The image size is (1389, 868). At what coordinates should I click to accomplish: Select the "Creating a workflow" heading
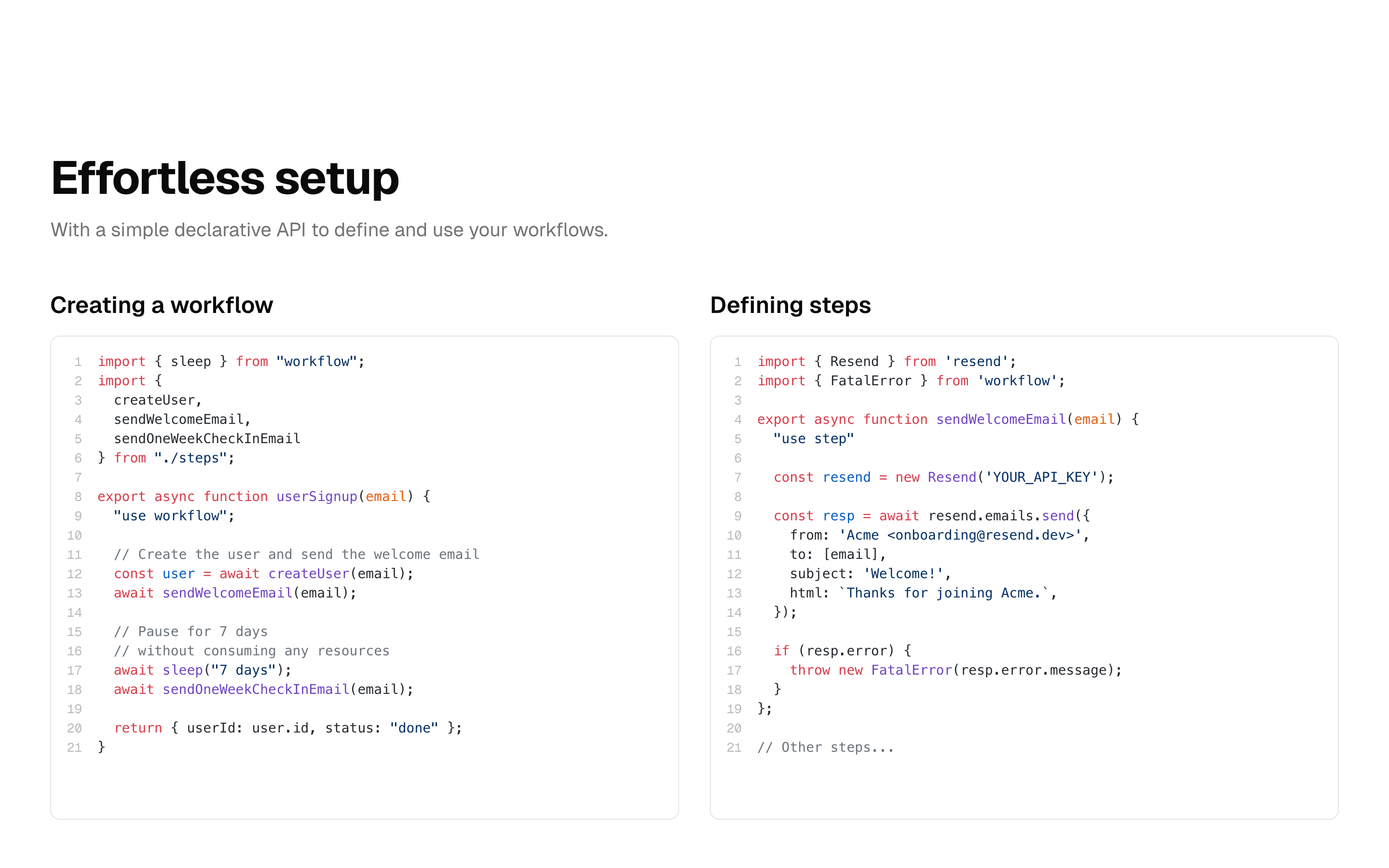162,305
